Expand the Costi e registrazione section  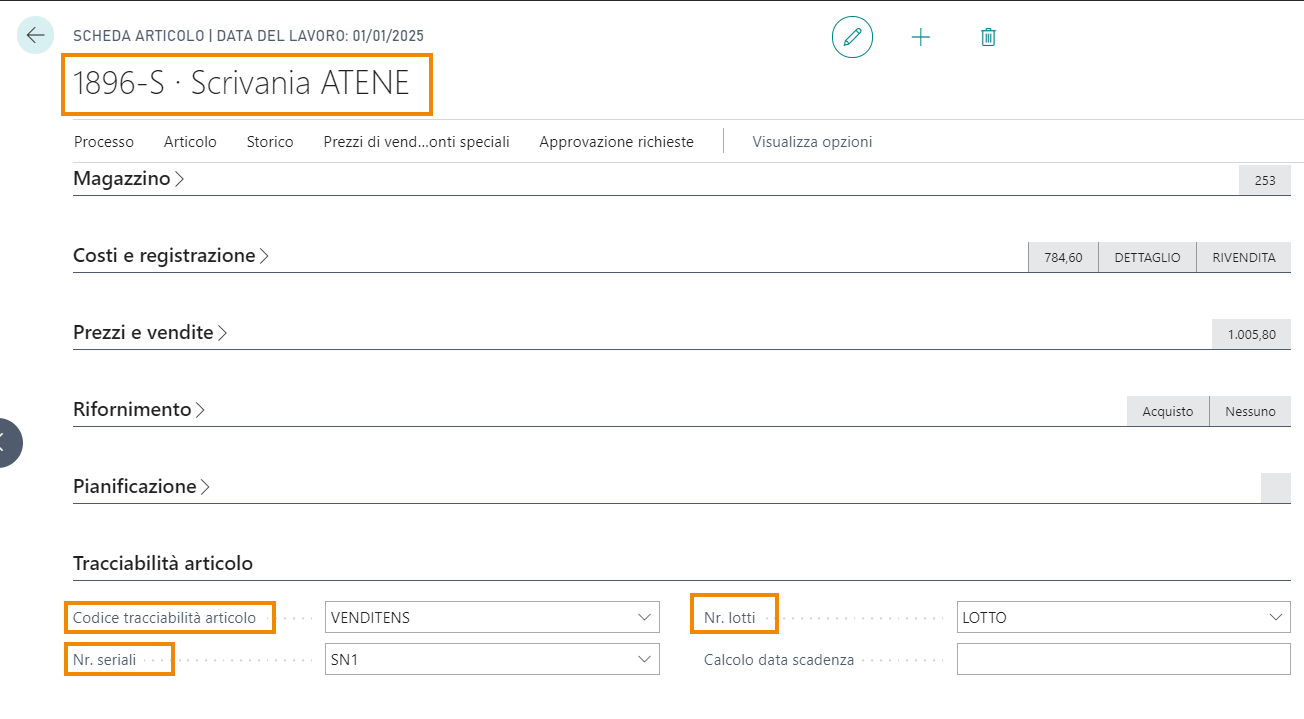click(171, 256)
